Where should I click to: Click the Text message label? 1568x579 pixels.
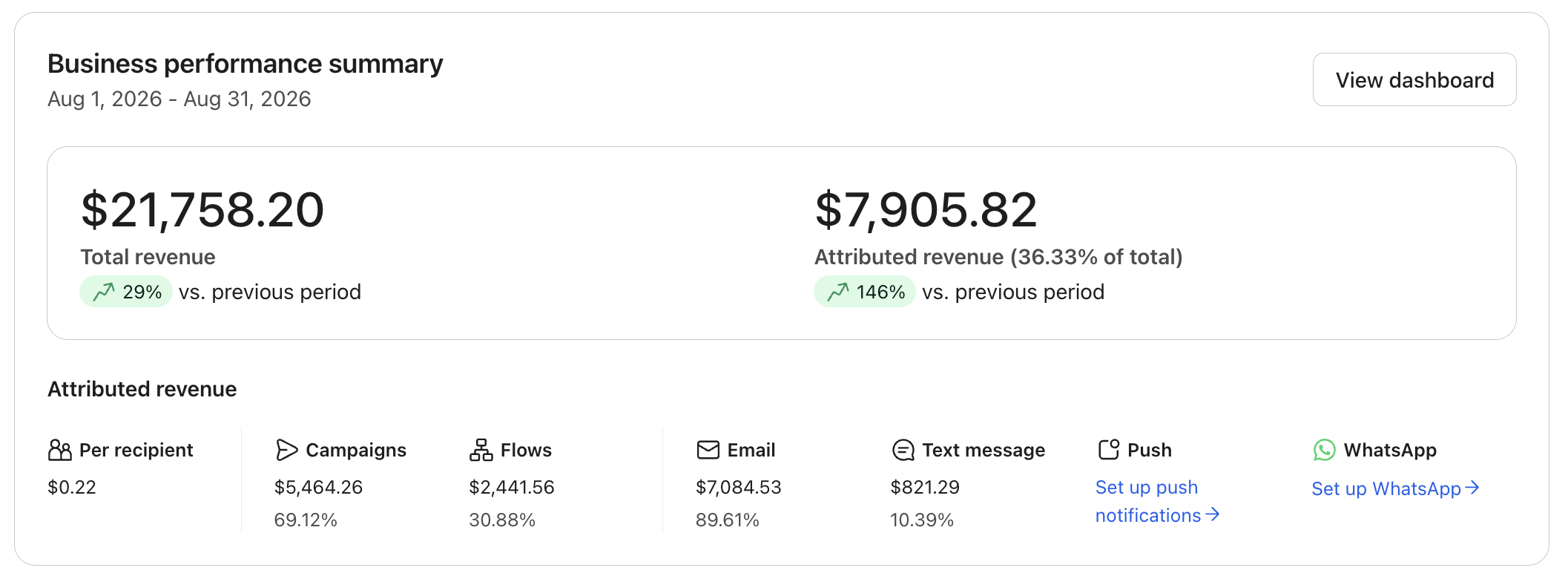(984, 450)
